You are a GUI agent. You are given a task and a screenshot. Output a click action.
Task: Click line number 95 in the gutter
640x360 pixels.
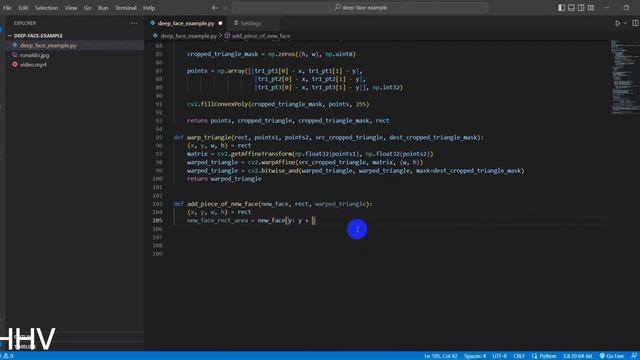[159, 137]
